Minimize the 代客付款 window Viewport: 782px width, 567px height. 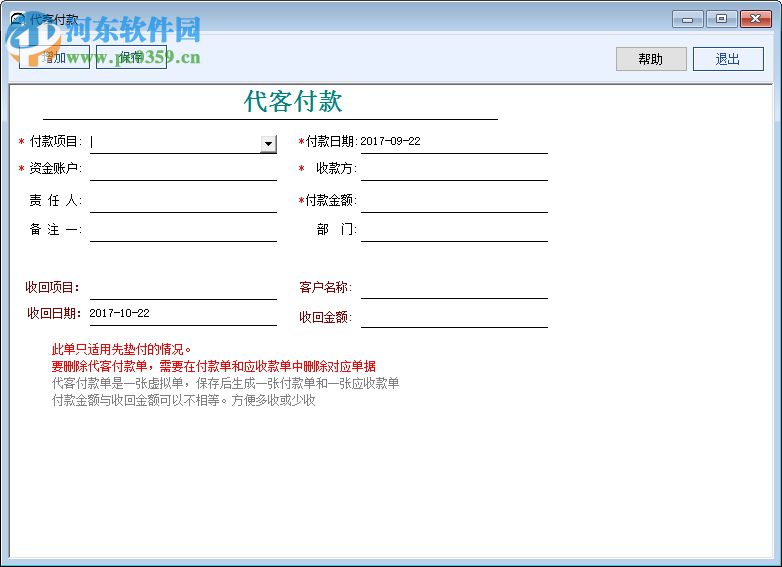[687, 19]
